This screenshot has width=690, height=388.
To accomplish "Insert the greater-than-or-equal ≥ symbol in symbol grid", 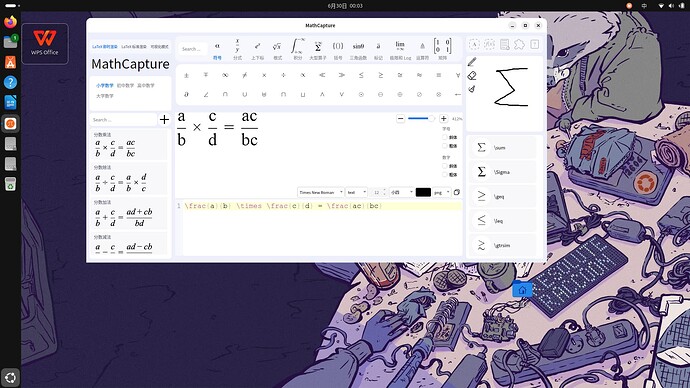I will pyautogui.click(x=380, y=75).
